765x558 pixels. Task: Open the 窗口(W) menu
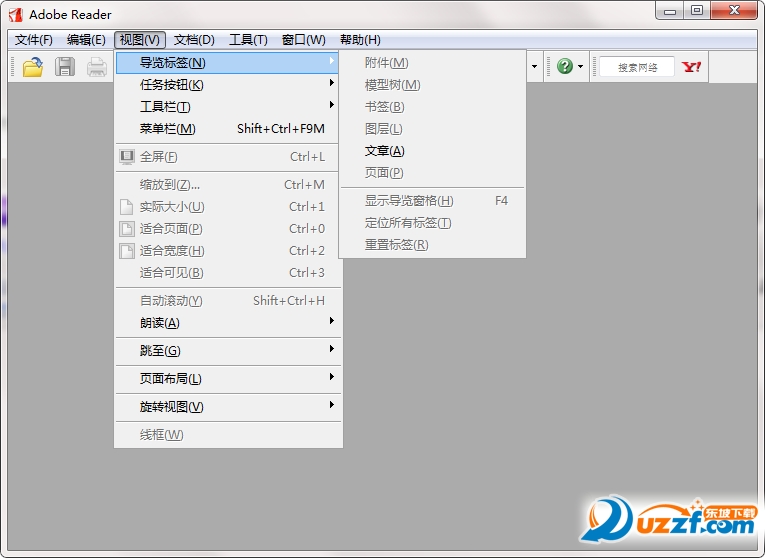(x=303, y=40)
